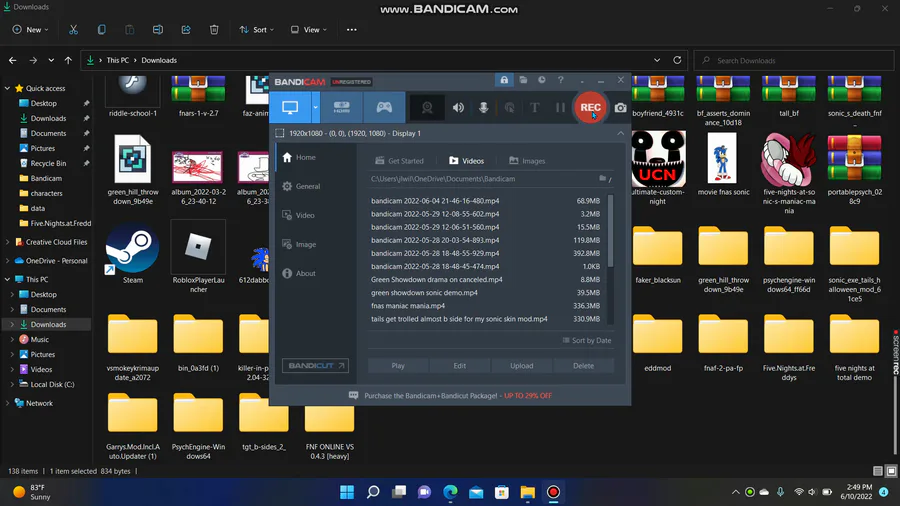Click Edit button below video list
Screen dimensions: 900x506
(x=460, y=365)
